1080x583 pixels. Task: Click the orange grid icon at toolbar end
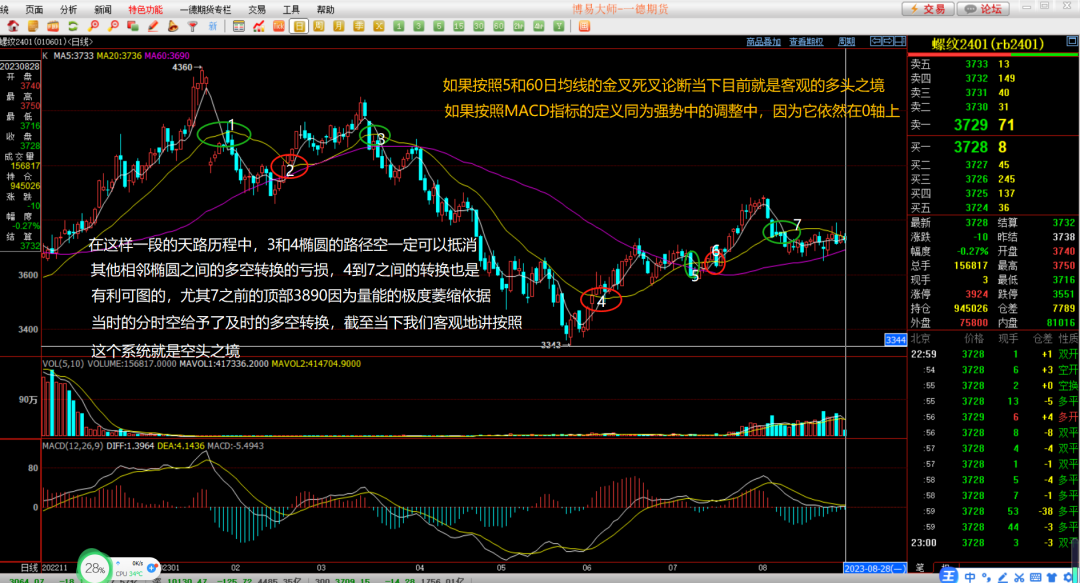[584, 26]
